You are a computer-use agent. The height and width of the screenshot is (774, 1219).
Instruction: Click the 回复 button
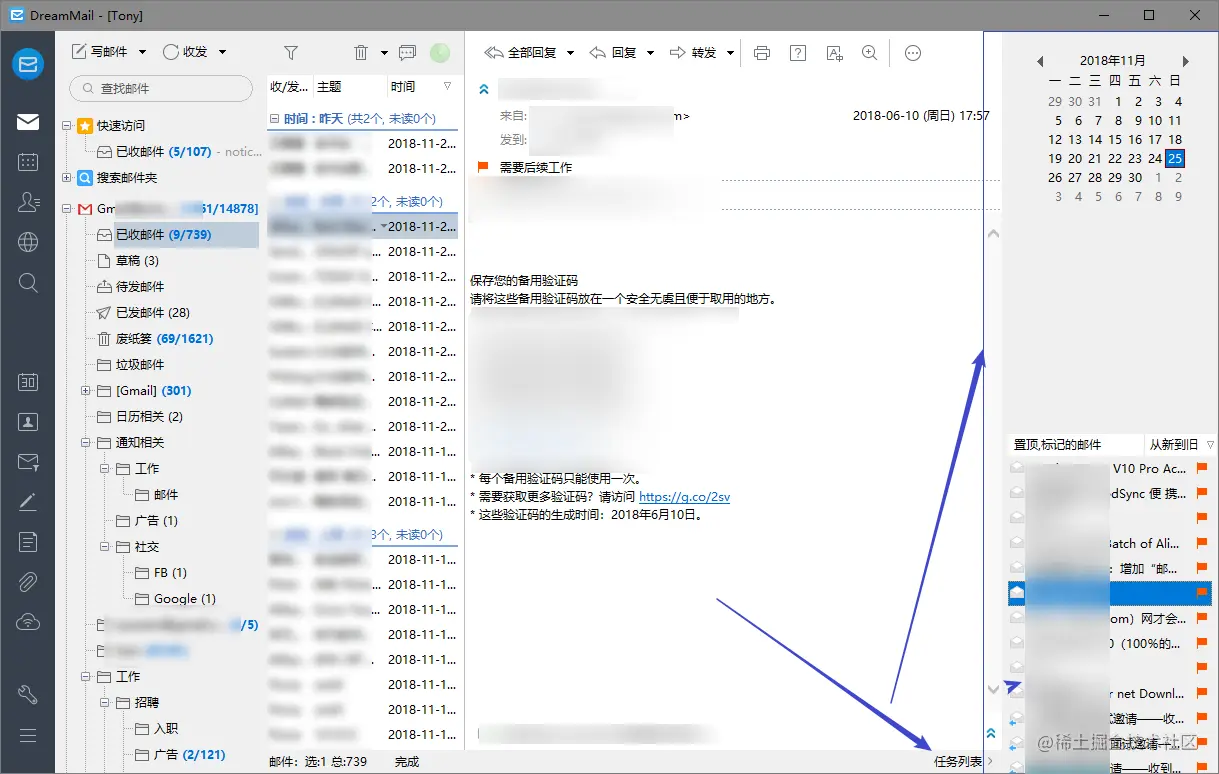pos(613,53)
